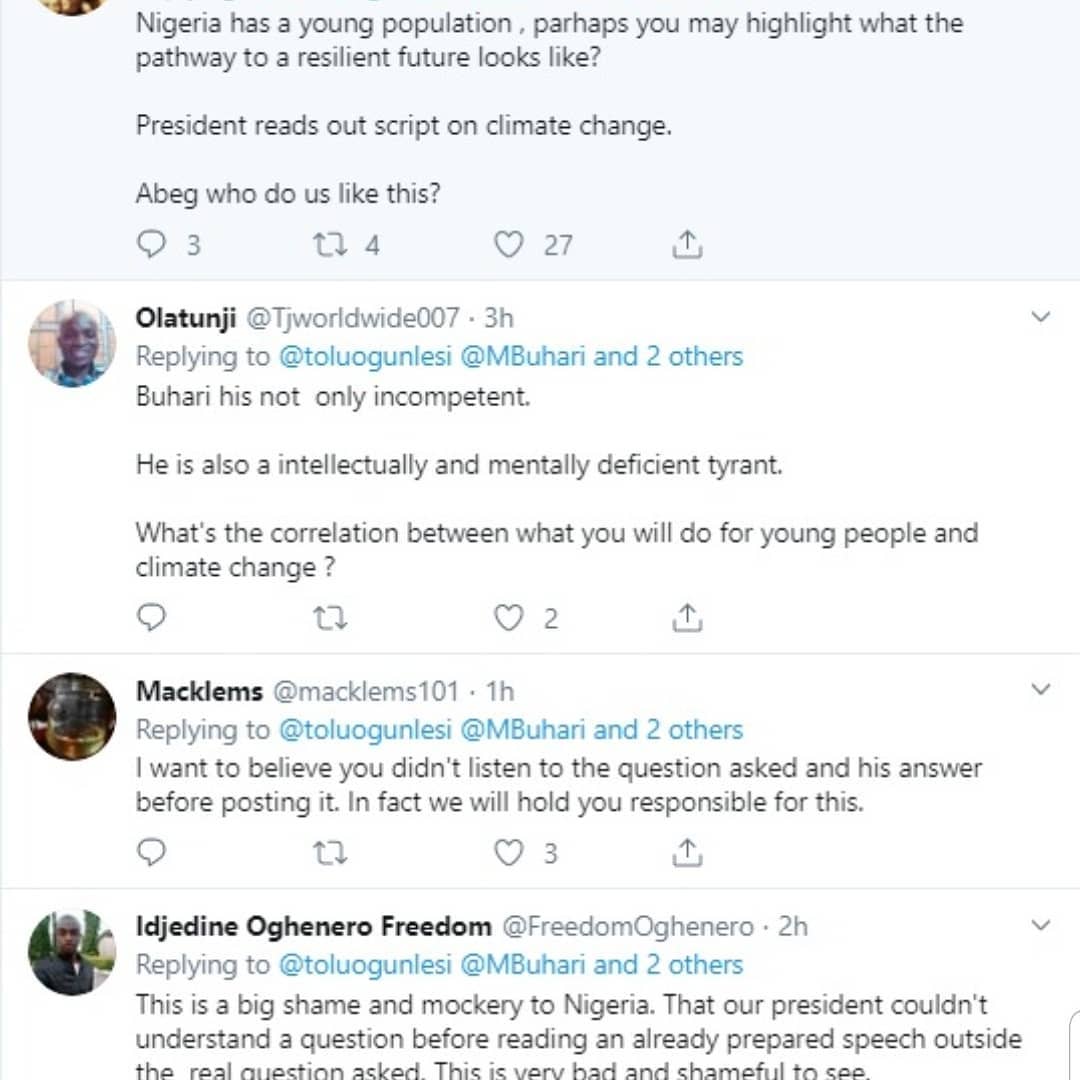The height and width of the screenshot is (1080, 1080).
Task: Share the top tweet about climate script
Action: 687,244
